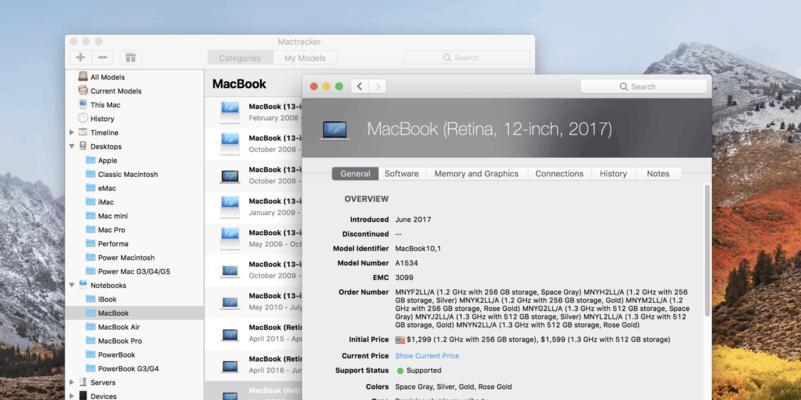Open the Mac mini folder
The image size is (801, 400).
[x=113, y=216]
